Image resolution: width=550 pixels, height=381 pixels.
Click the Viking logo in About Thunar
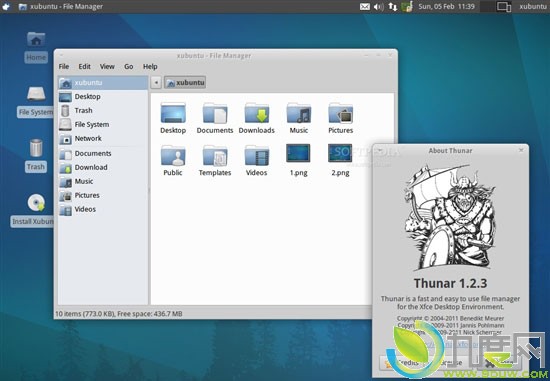click(450, 218)
